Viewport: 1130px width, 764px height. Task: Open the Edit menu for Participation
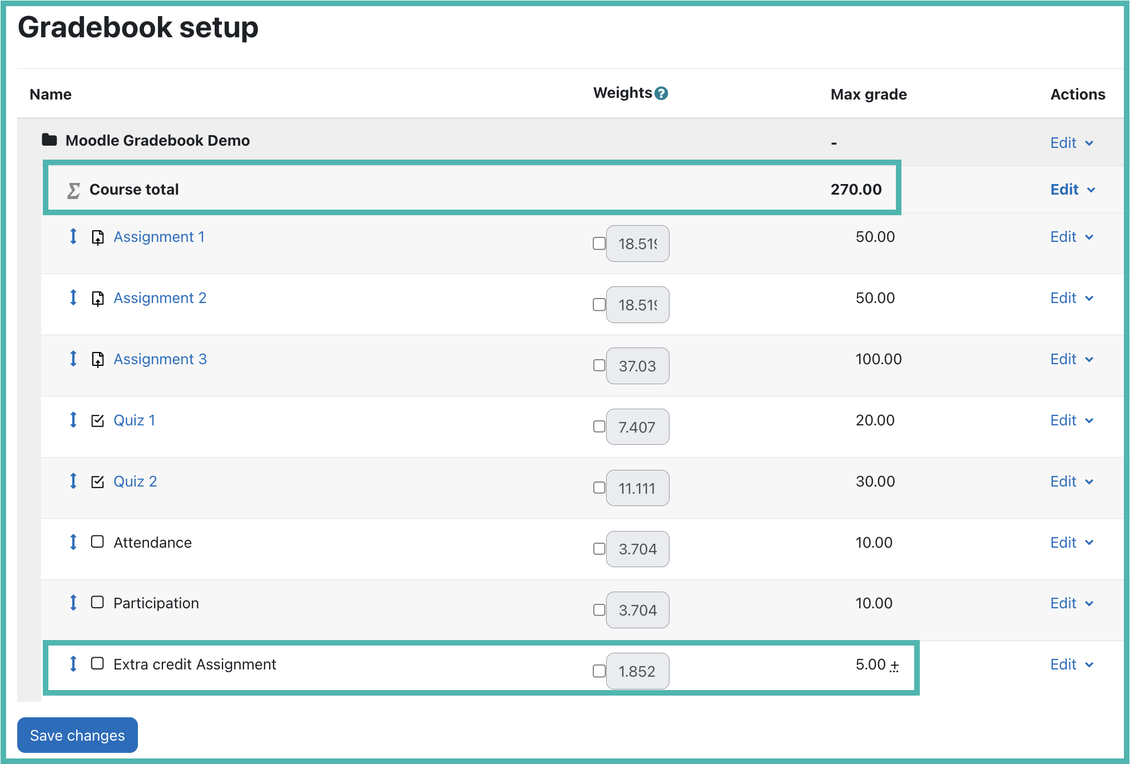(1071, 603)
